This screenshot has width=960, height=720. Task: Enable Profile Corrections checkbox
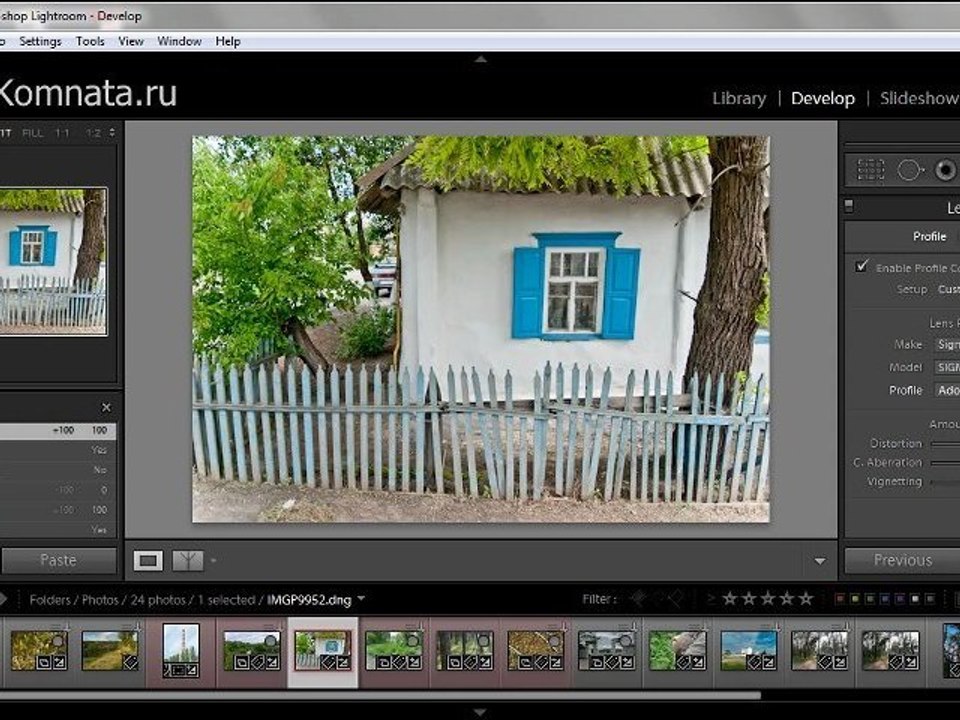click(862, 266)
